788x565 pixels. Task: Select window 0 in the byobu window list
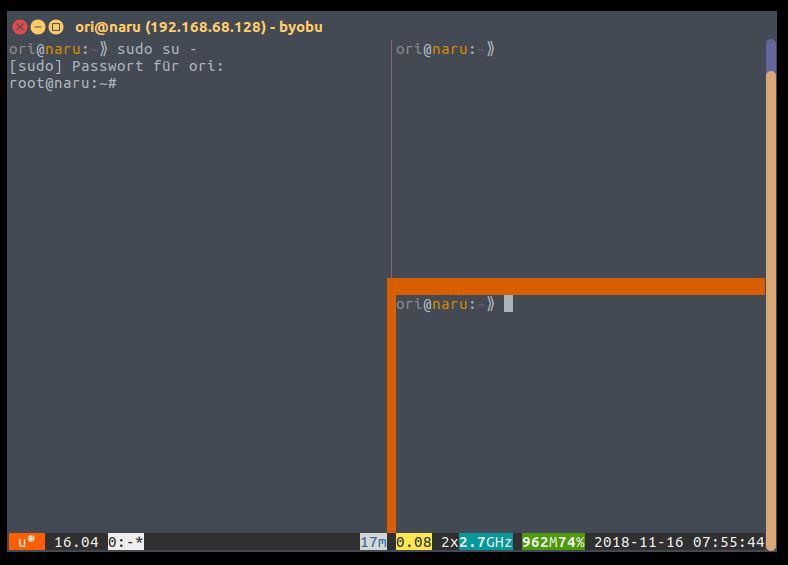coord(126,542)
